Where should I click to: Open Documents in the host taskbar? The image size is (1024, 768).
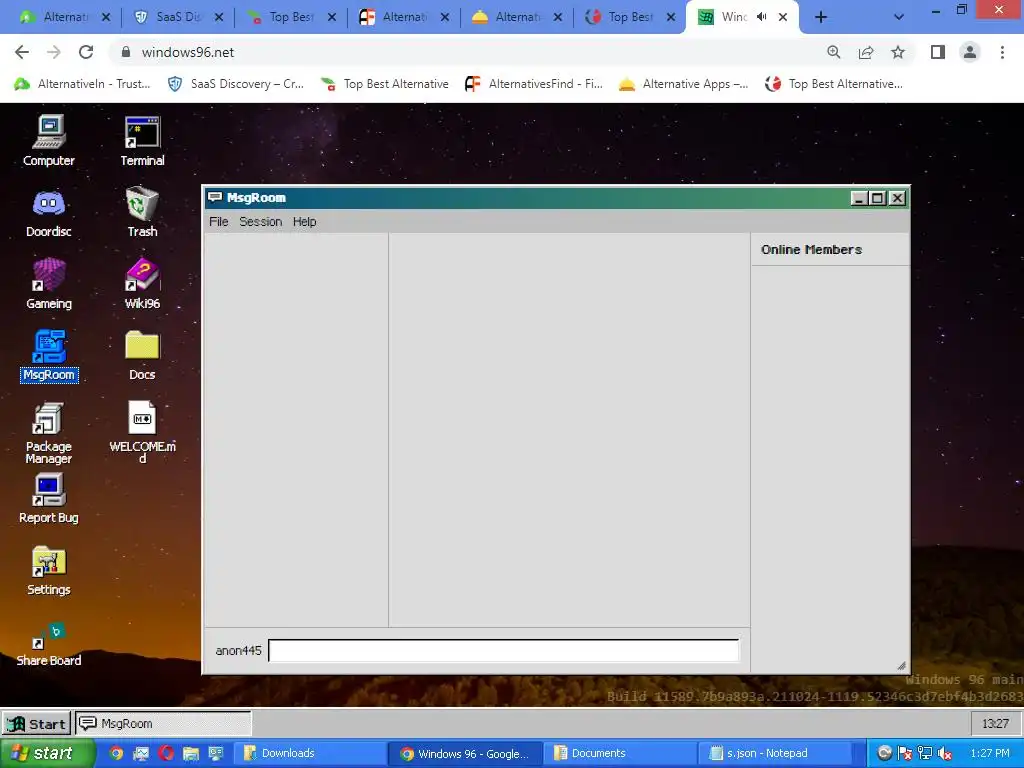(x=621, y=753)
